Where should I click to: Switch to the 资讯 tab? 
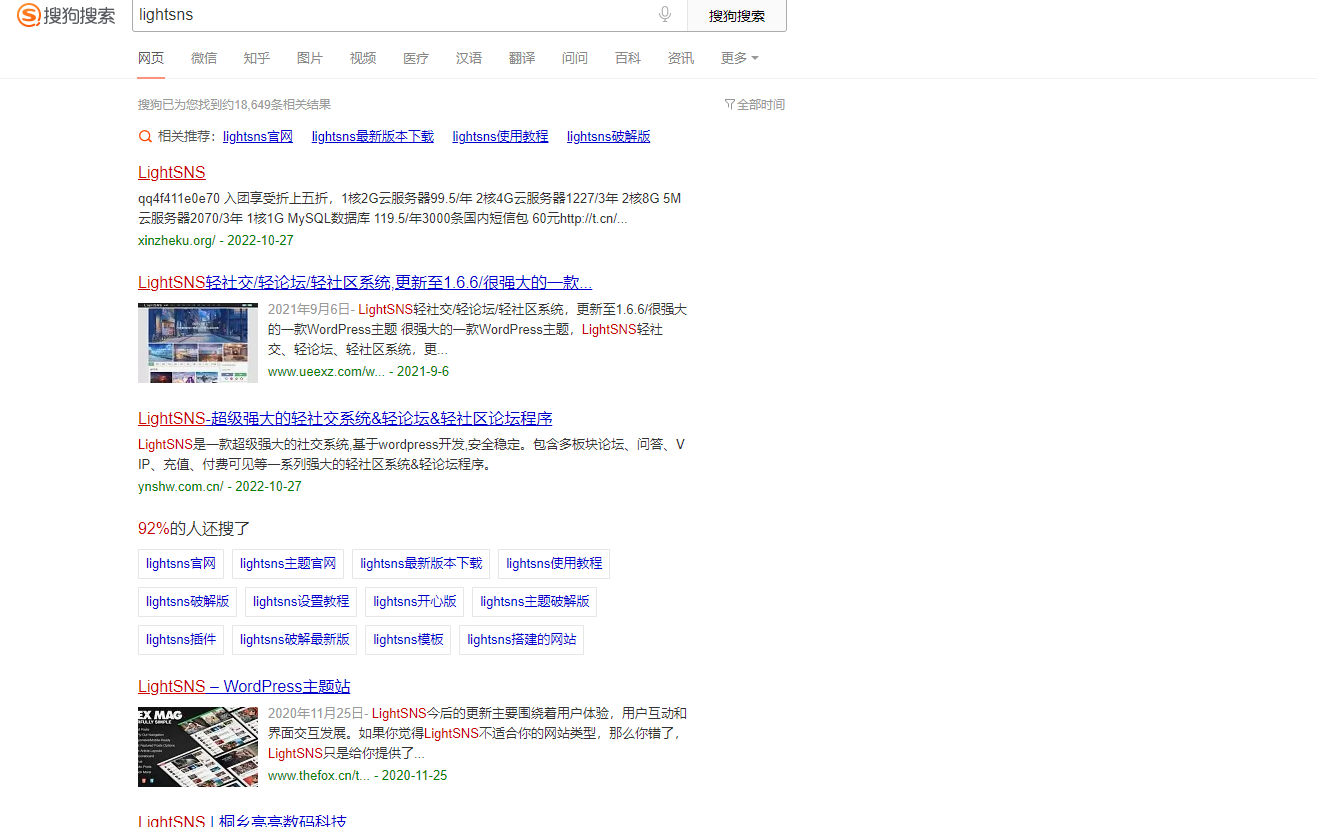point(681,58)
